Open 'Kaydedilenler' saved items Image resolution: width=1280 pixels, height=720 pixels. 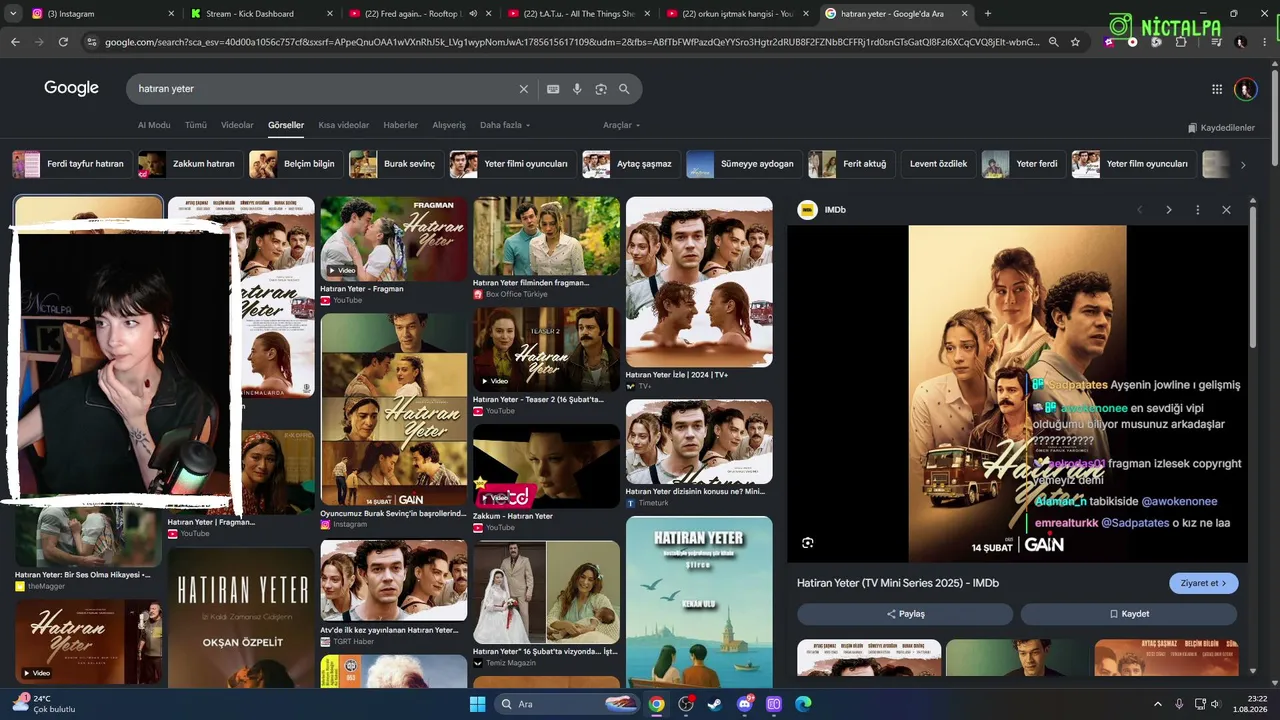coord(1221,128)
